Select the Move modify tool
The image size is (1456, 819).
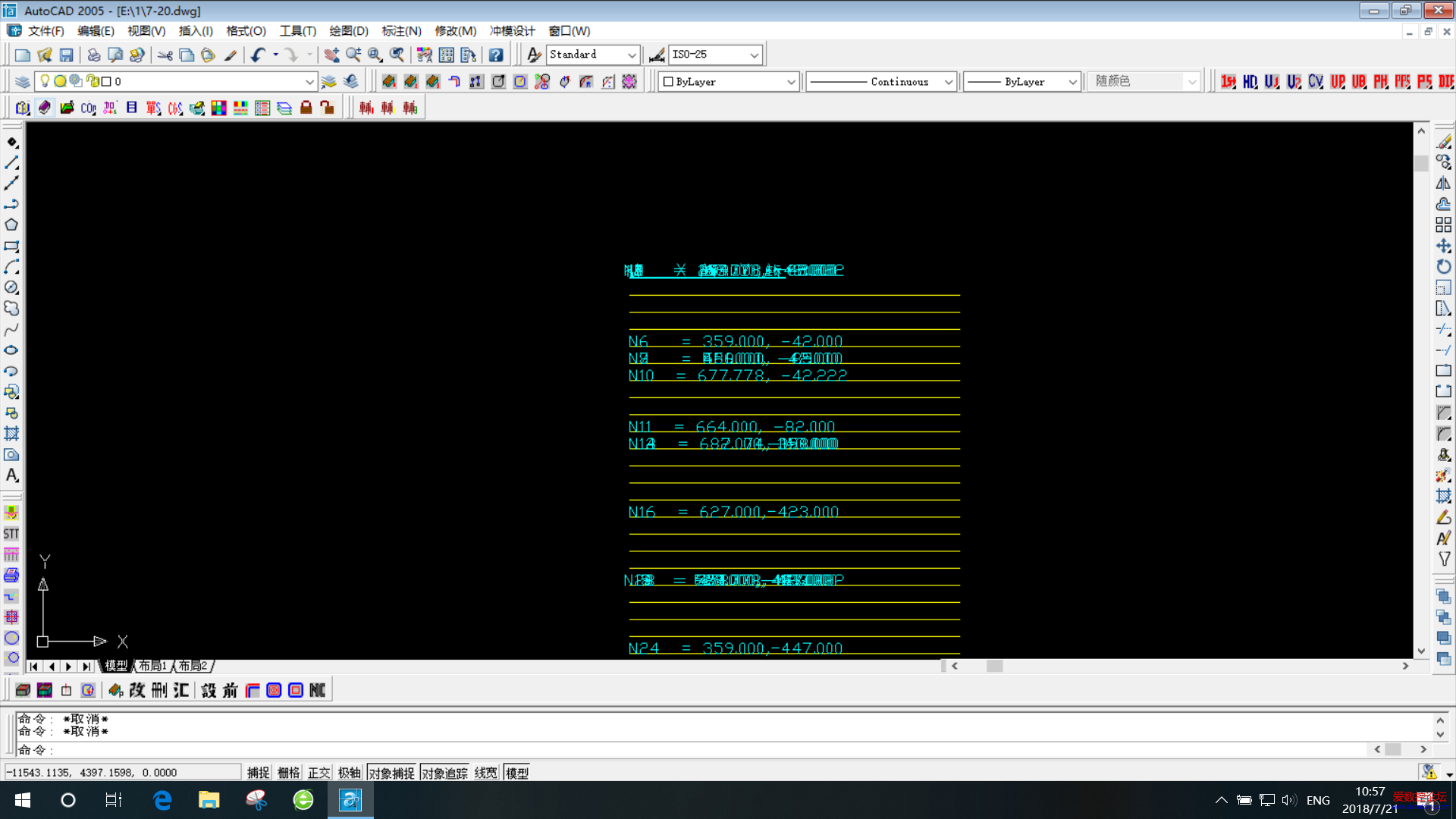(1443, 246)
